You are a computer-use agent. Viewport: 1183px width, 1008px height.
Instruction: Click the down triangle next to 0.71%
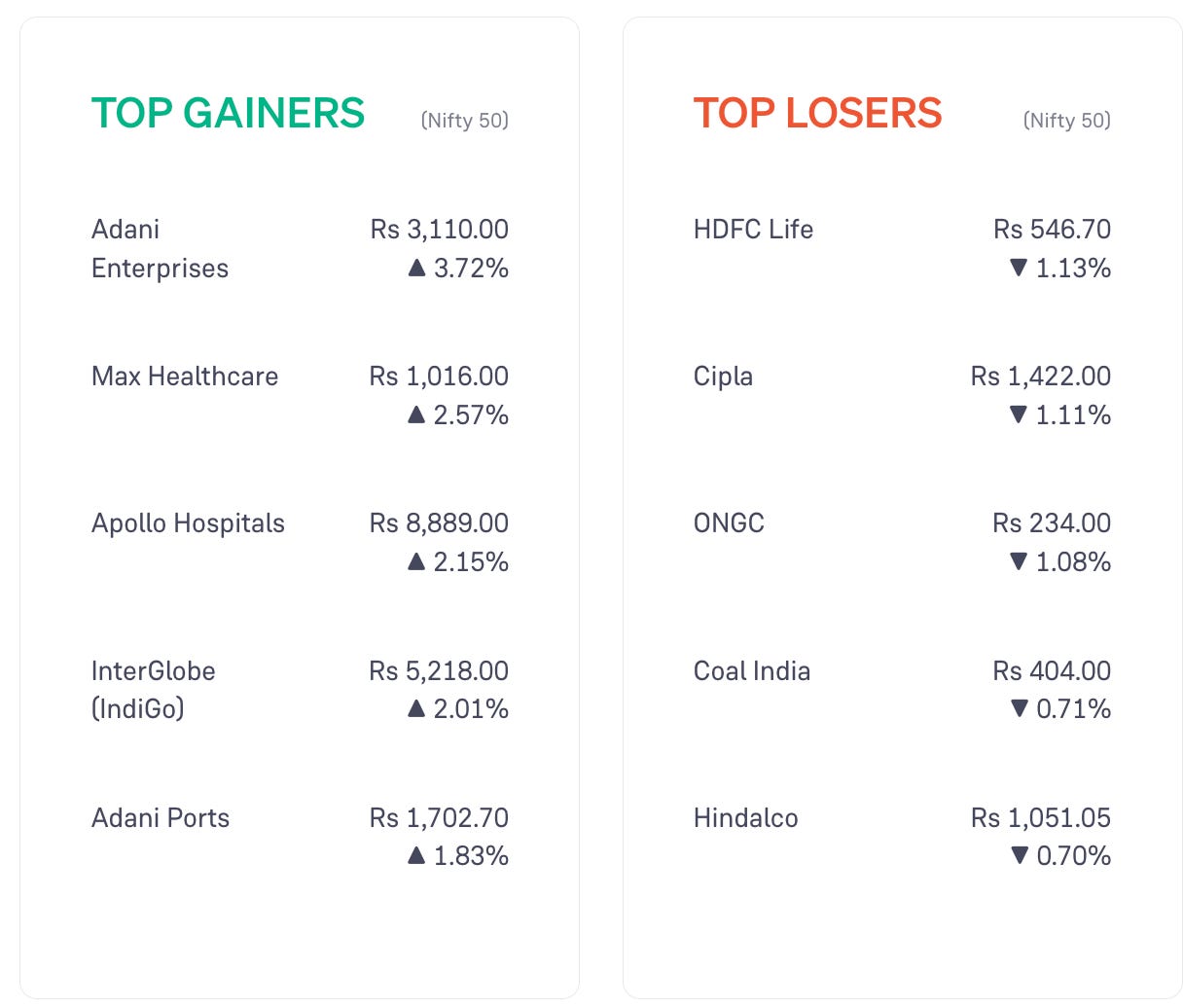1019,708
